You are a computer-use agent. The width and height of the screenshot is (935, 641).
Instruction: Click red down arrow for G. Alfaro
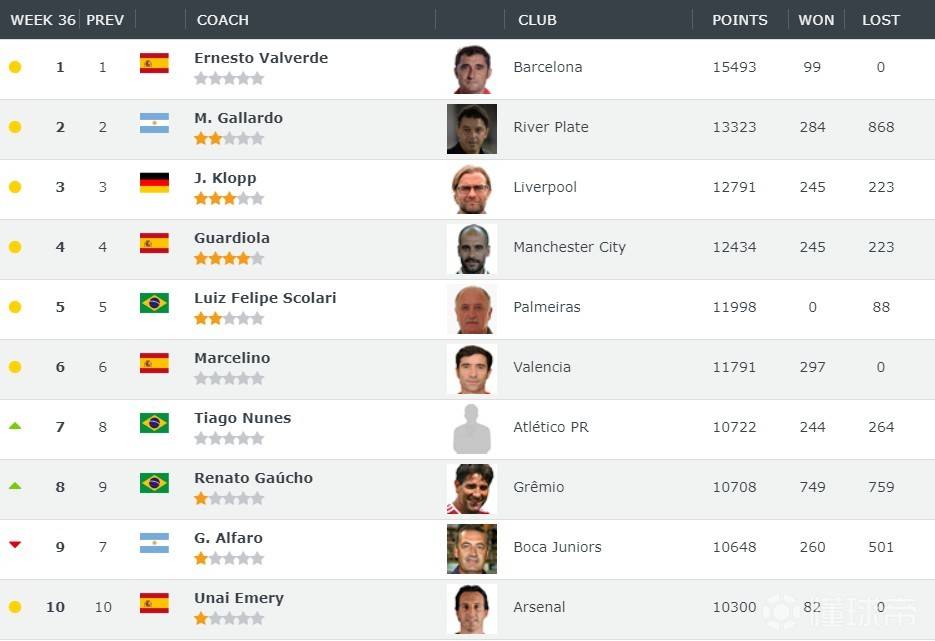point(15,545)
